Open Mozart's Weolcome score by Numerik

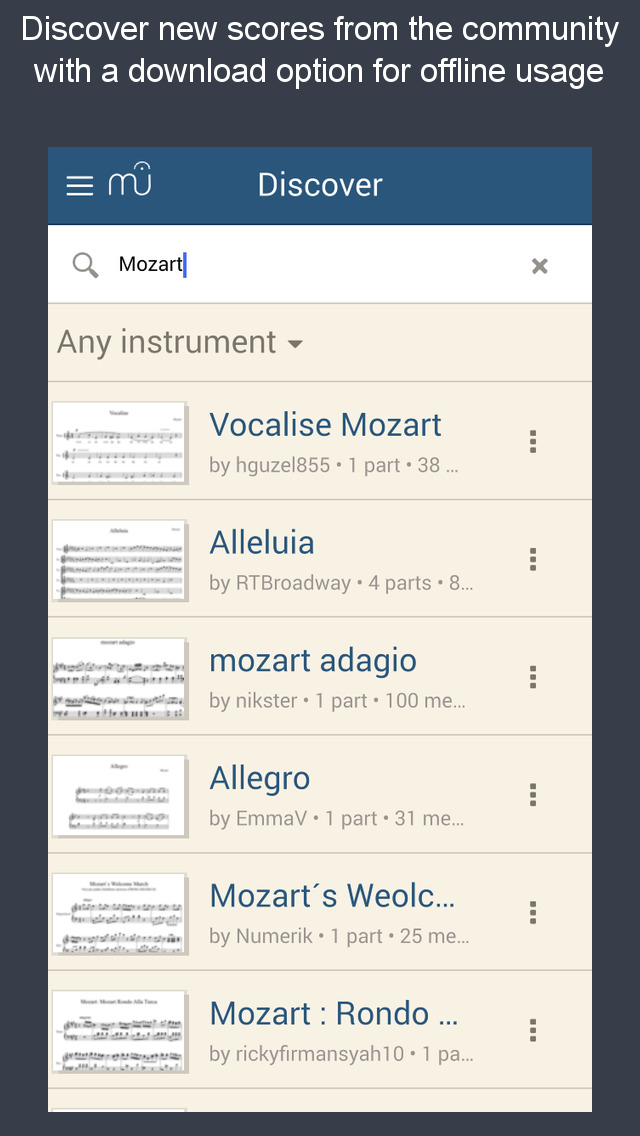point(332,896)
